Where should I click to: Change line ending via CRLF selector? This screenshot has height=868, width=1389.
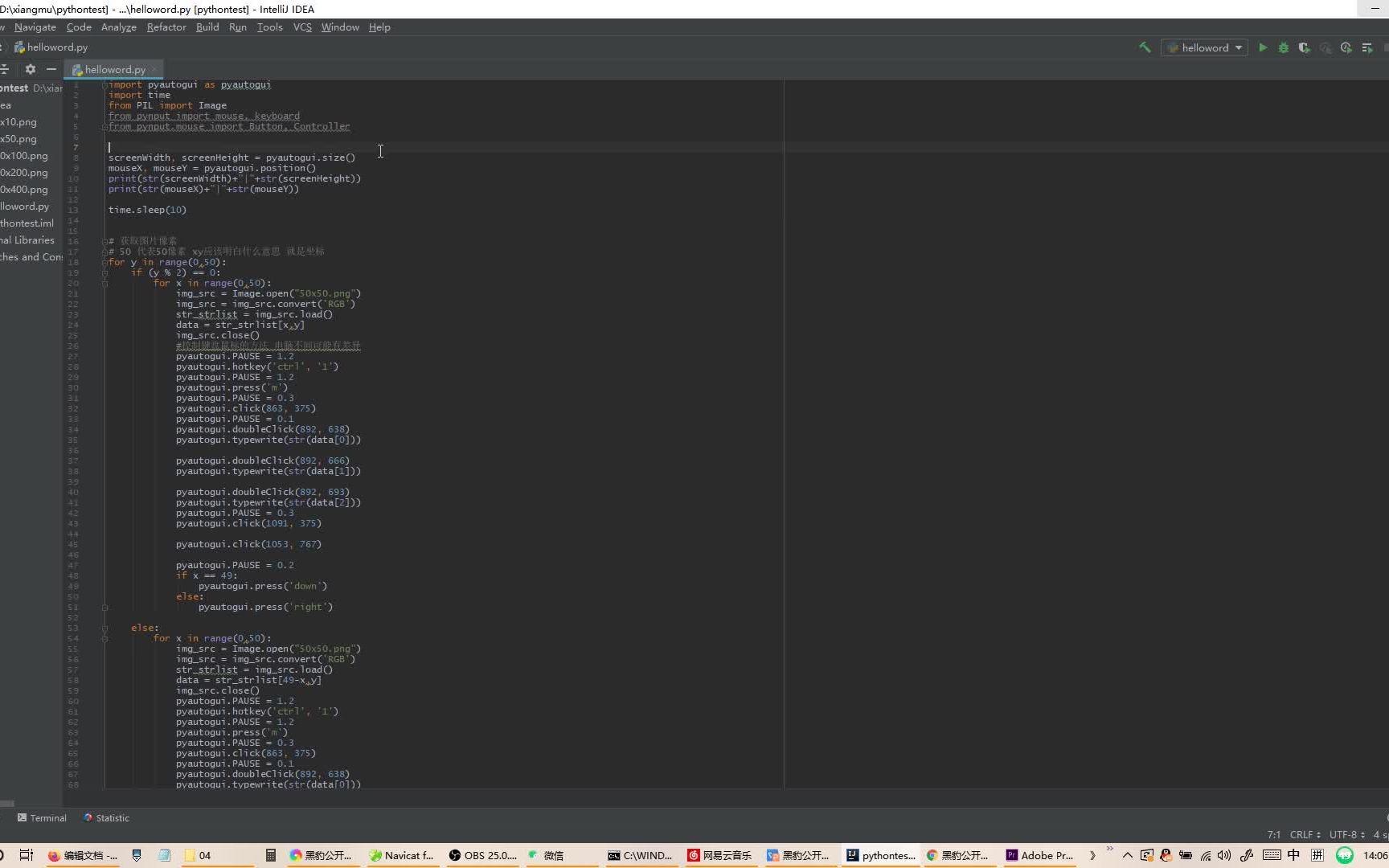point(1302,835)
